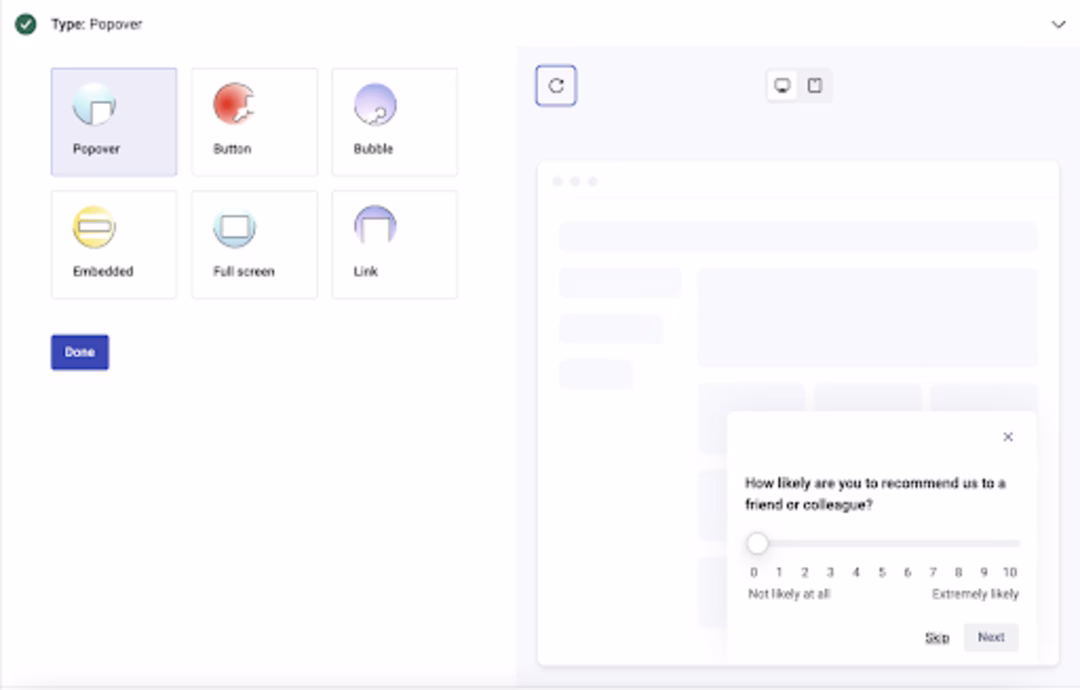This screenshot has width=1080, height=690.
Task: Pick the Bubble survey type card
Action: tap(395, 122)
